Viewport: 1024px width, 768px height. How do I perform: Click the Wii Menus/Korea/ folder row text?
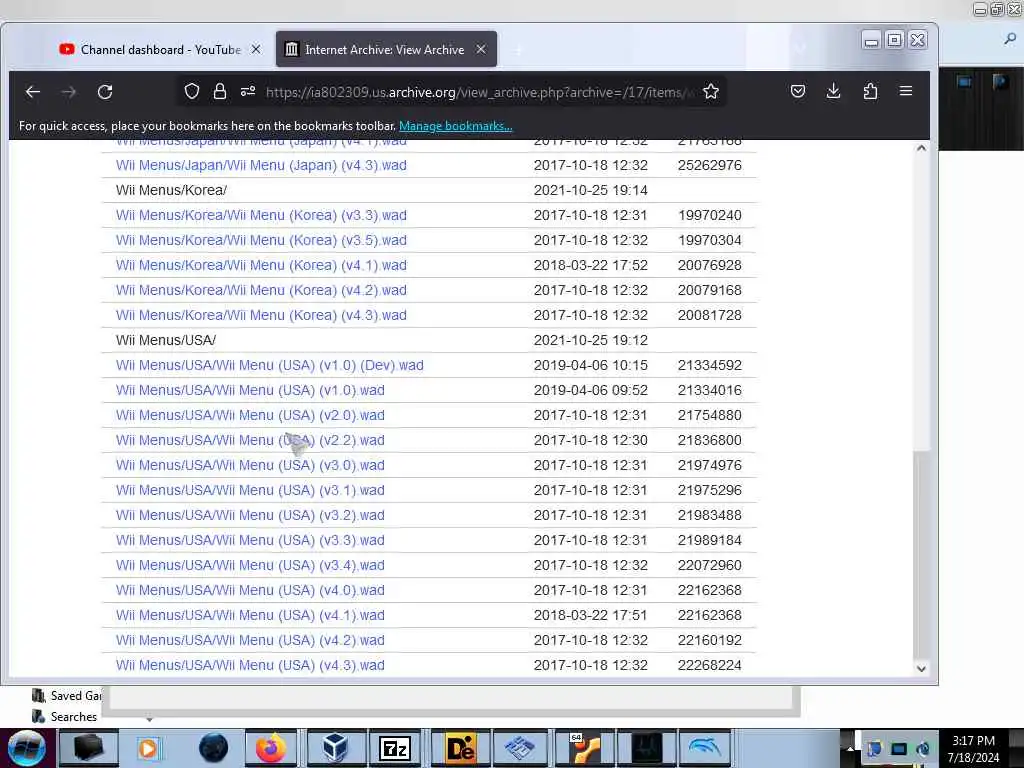[x=171, y=190]
